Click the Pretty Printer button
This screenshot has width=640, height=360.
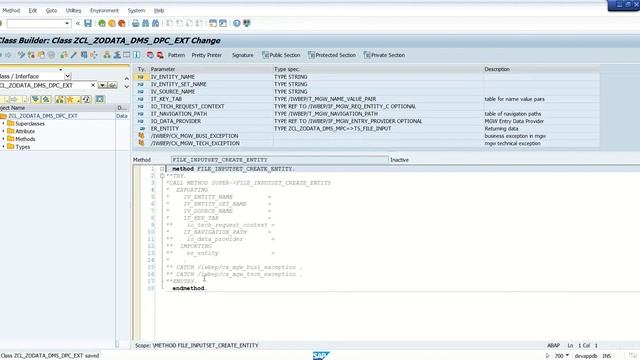click(x=207, y=55)
